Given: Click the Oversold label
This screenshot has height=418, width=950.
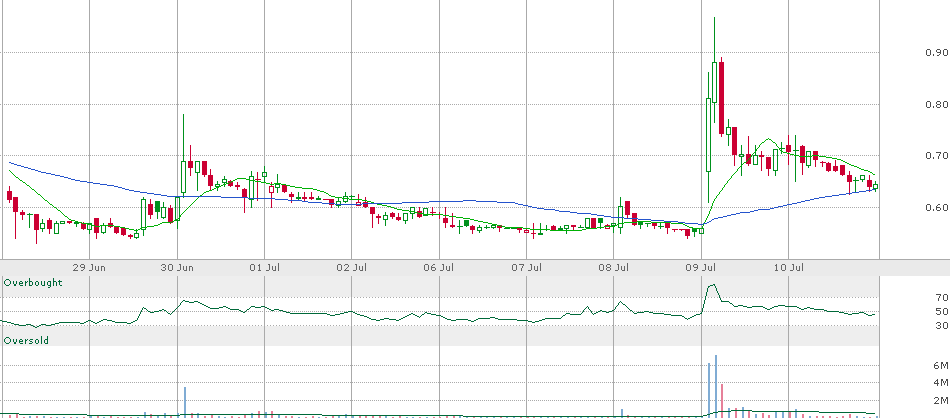Looking at the screenshot, I should click(x=26, y=340).
